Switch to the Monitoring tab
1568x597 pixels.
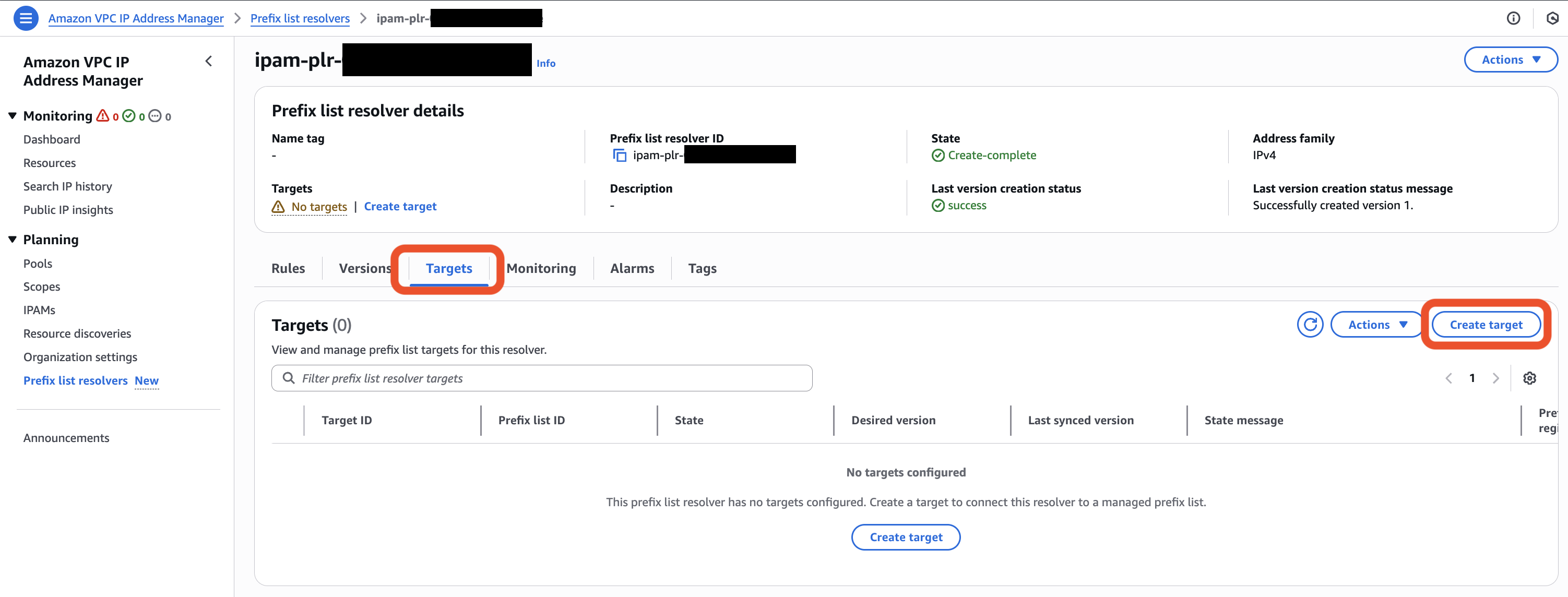point(541,268)
